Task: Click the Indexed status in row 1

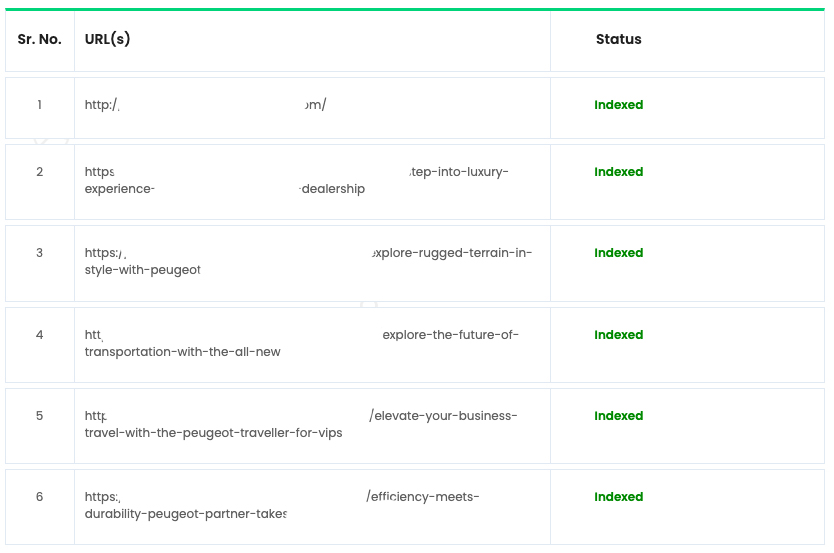Action: [x=619, y=105]
